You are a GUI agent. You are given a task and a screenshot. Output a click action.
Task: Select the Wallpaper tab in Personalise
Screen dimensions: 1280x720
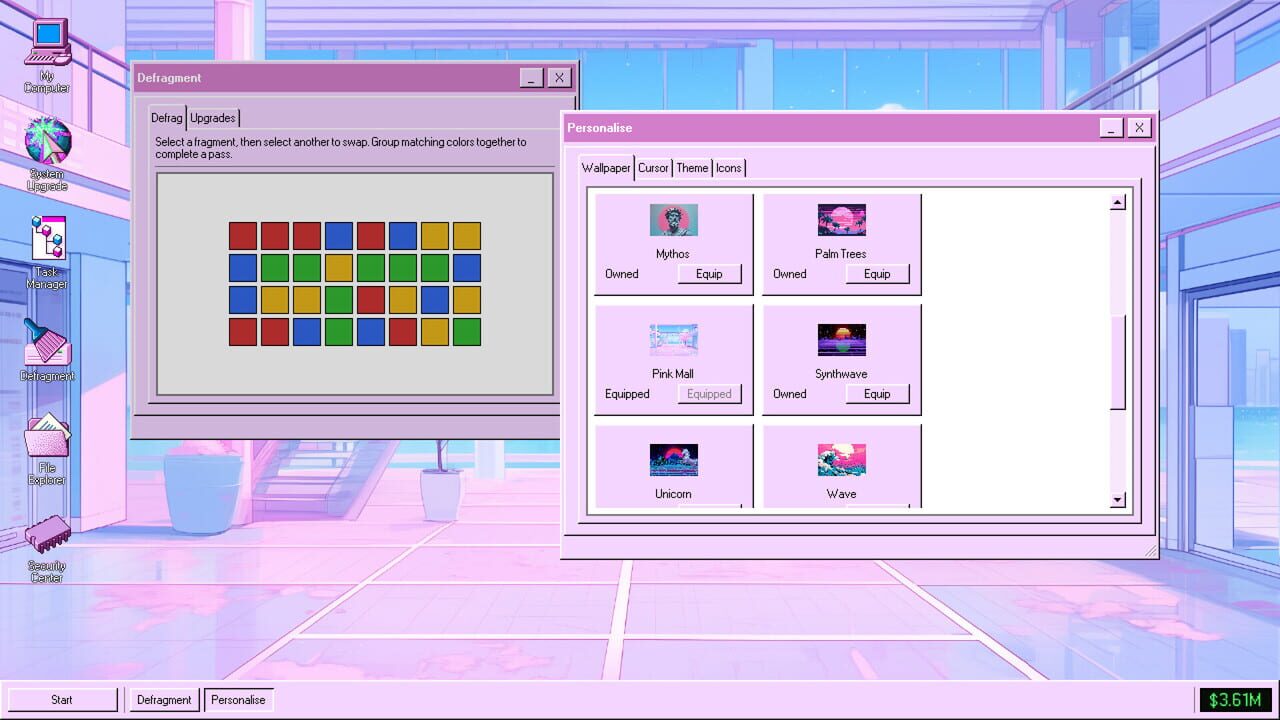[x=606, y=168]
